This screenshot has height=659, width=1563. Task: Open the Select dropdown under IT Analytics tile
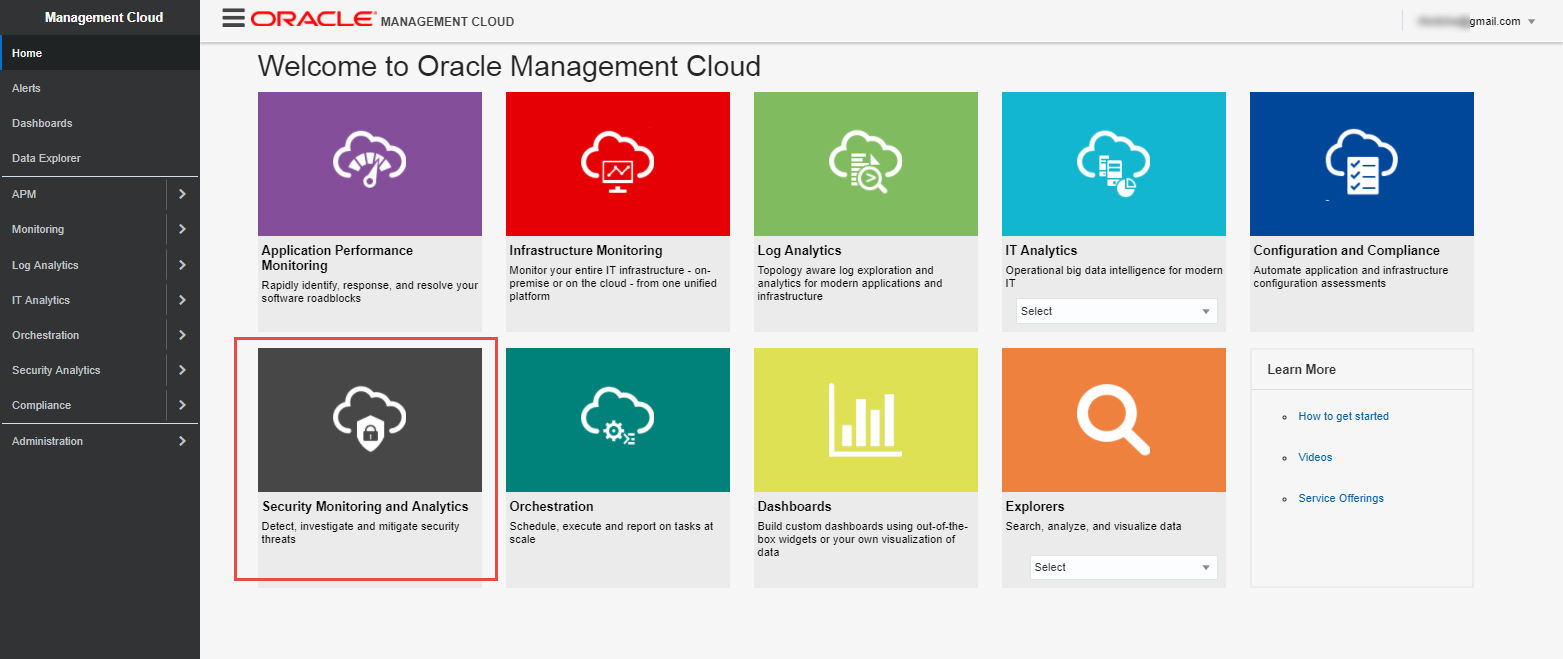1117,311
